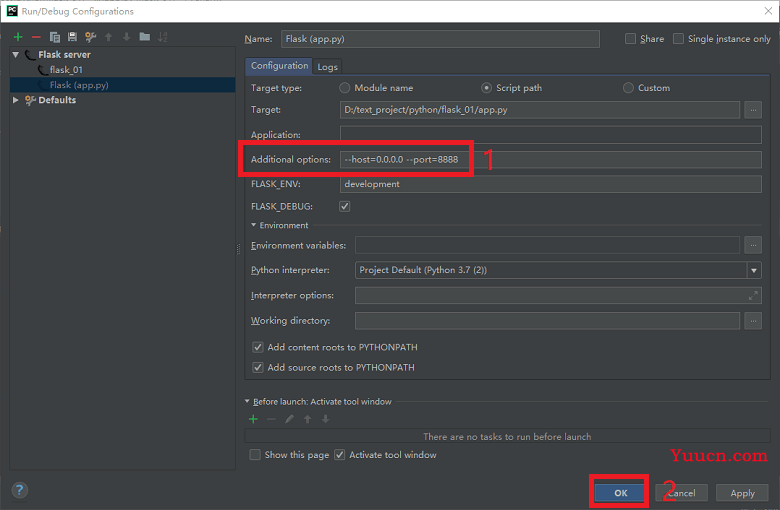Select Script path target type
This screenshot has width=780, height=510.
[487, 88]
